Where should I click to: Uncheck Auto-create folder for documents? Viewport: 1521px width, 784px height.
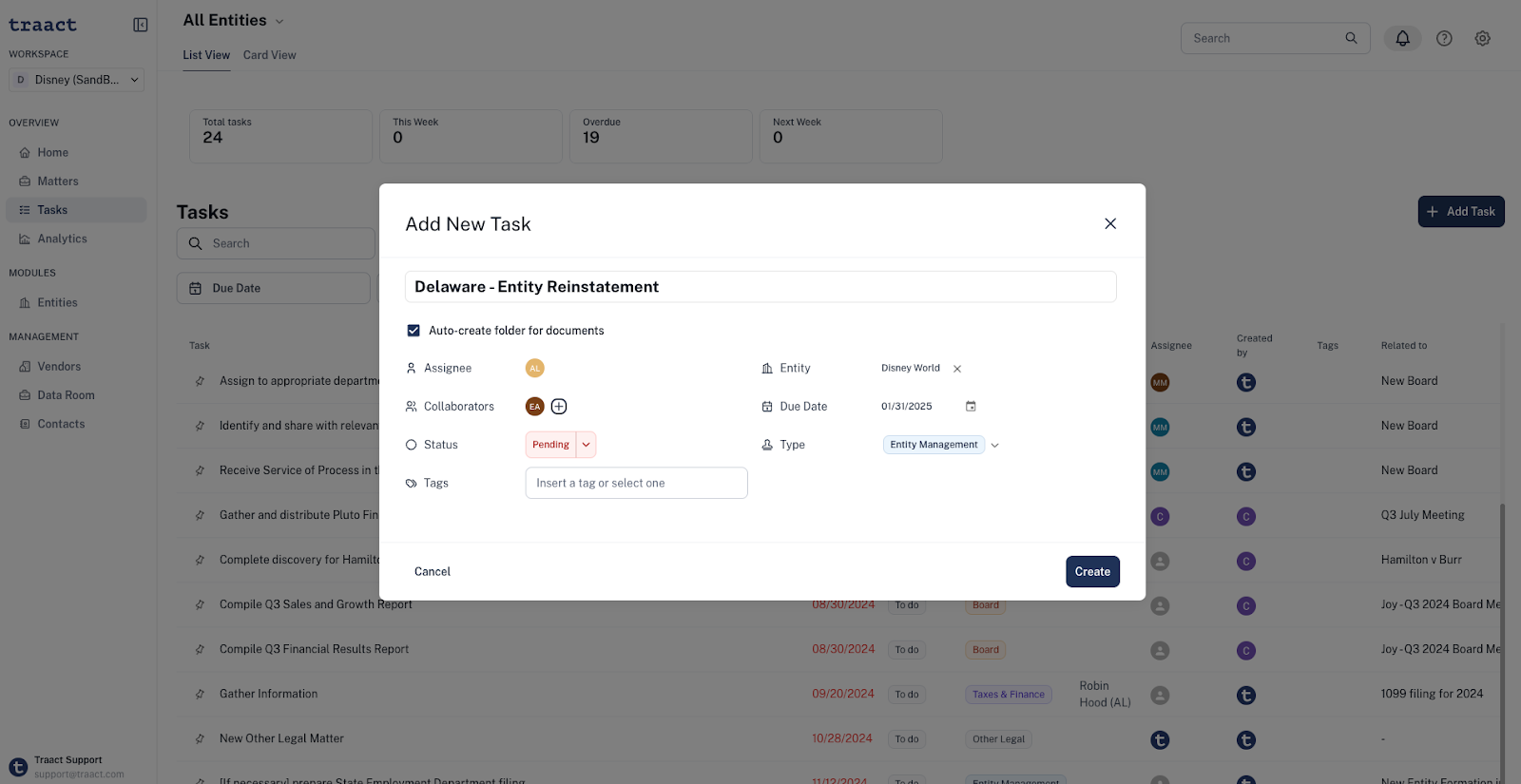pyautogui.click(x=414, y=331)
